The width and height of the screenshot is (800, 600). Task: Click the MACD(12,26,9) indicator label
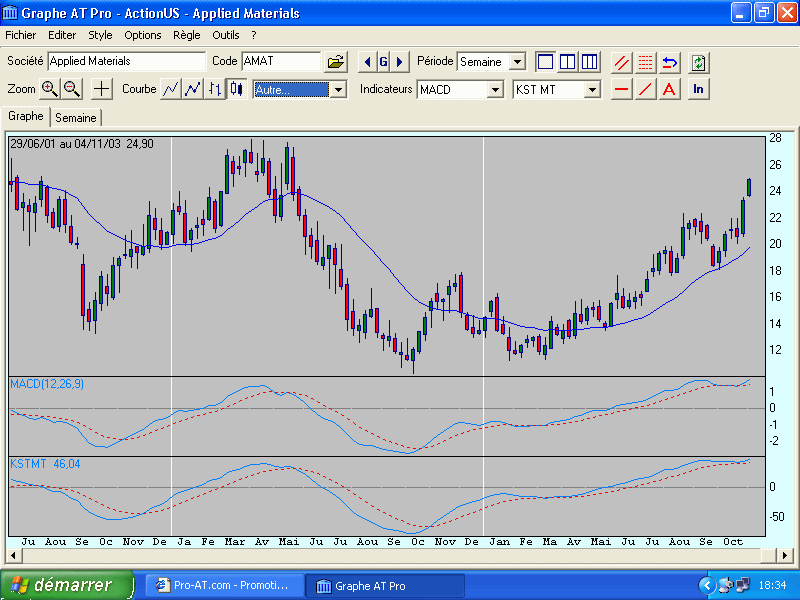[x=47, y=384]
